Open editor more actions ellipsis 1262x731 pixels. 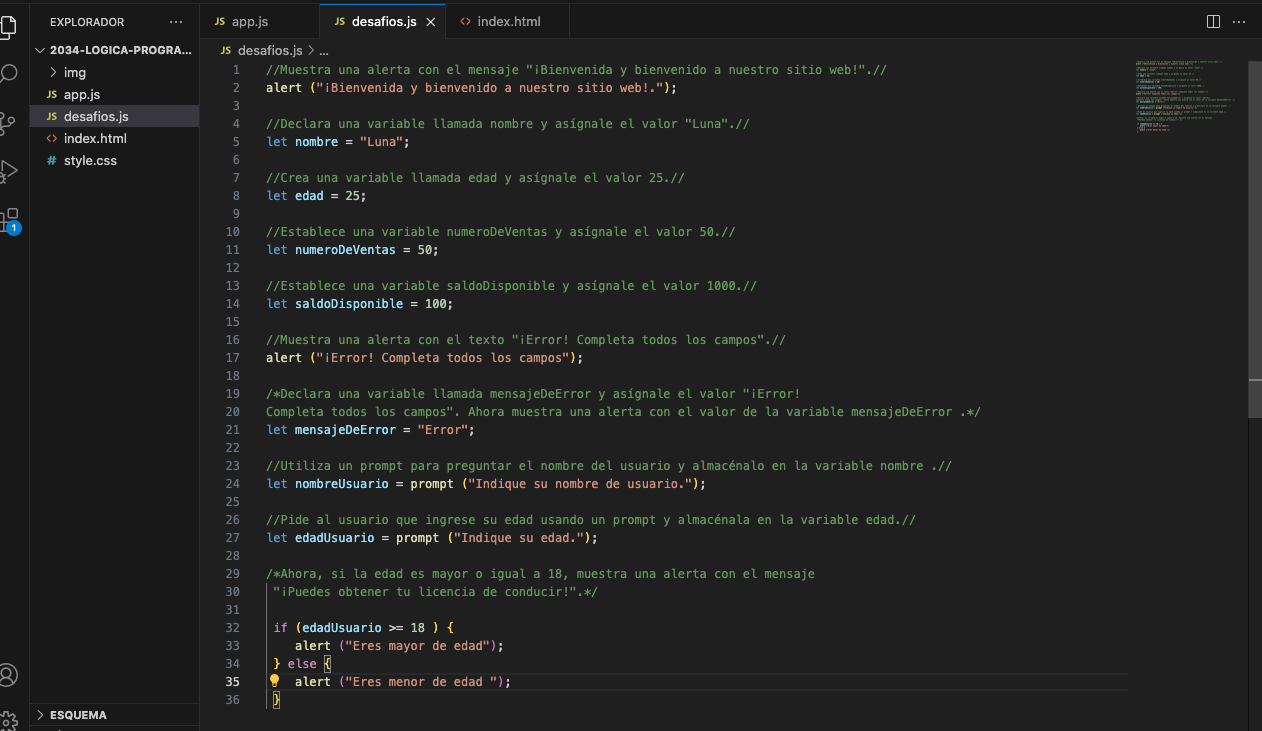(1240, 21)
